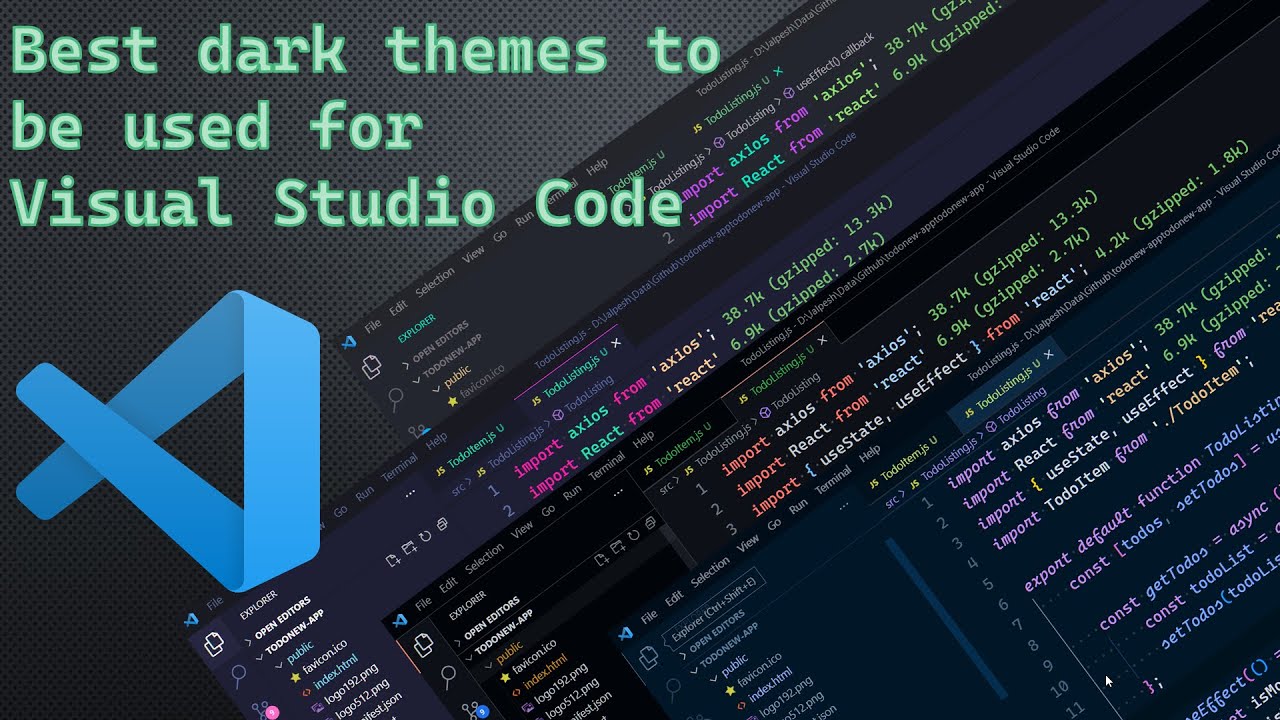This screenshot has width=1280, height=720.
Task: Open logo192.png in black window explorer
Action: [562, 683]
